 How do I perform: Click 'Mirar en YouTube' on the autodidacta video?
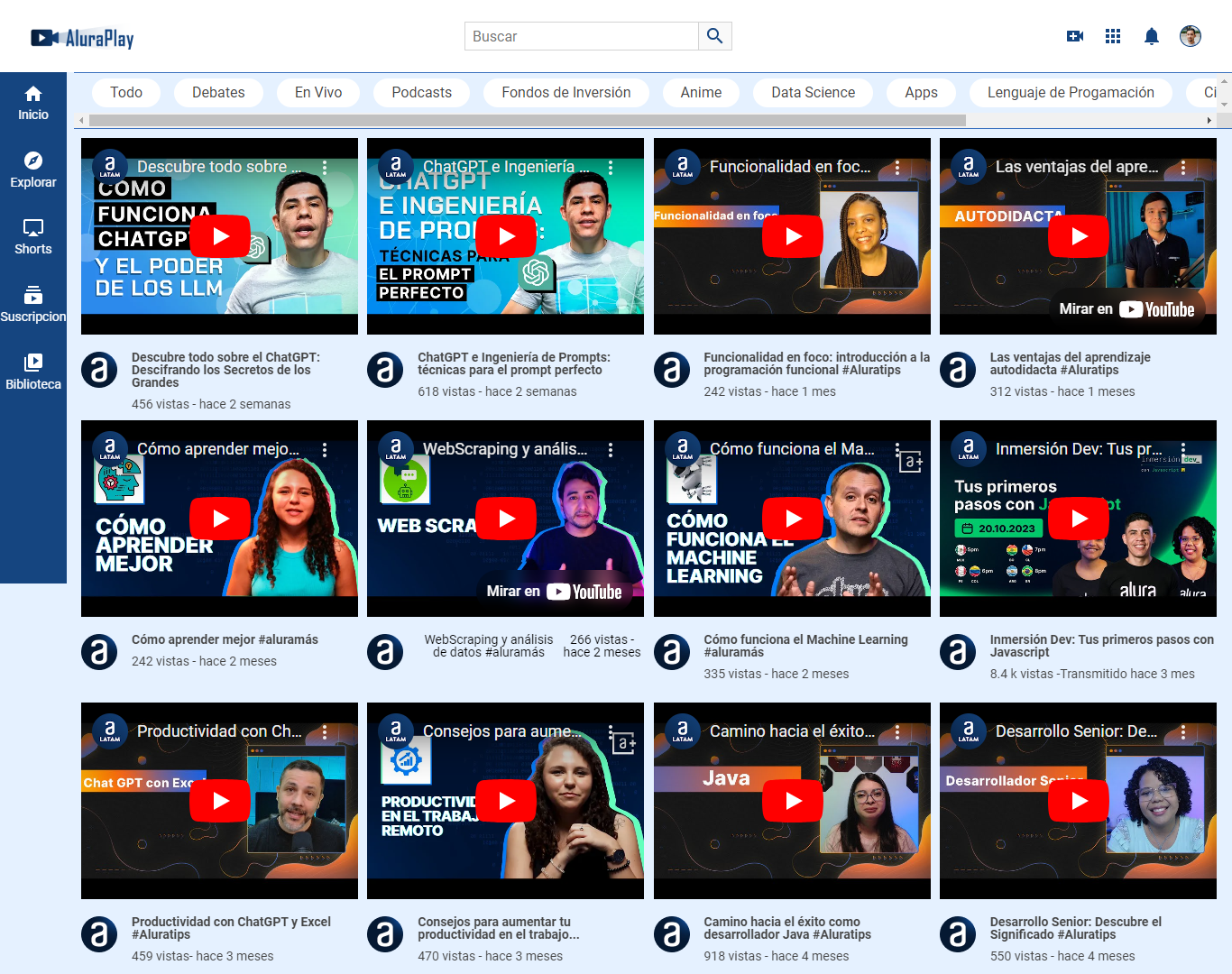(x=1126, y=309)
